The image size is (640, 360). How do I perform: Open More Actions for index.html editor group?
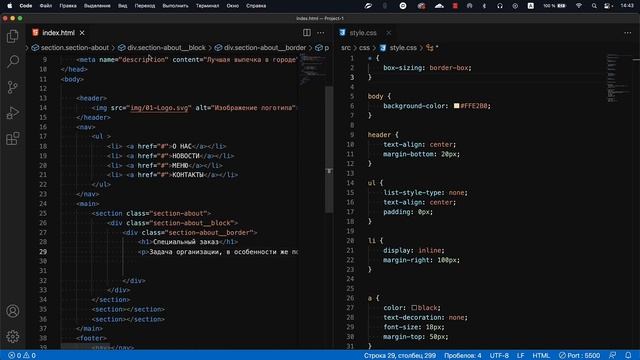[x=321, y=33]
